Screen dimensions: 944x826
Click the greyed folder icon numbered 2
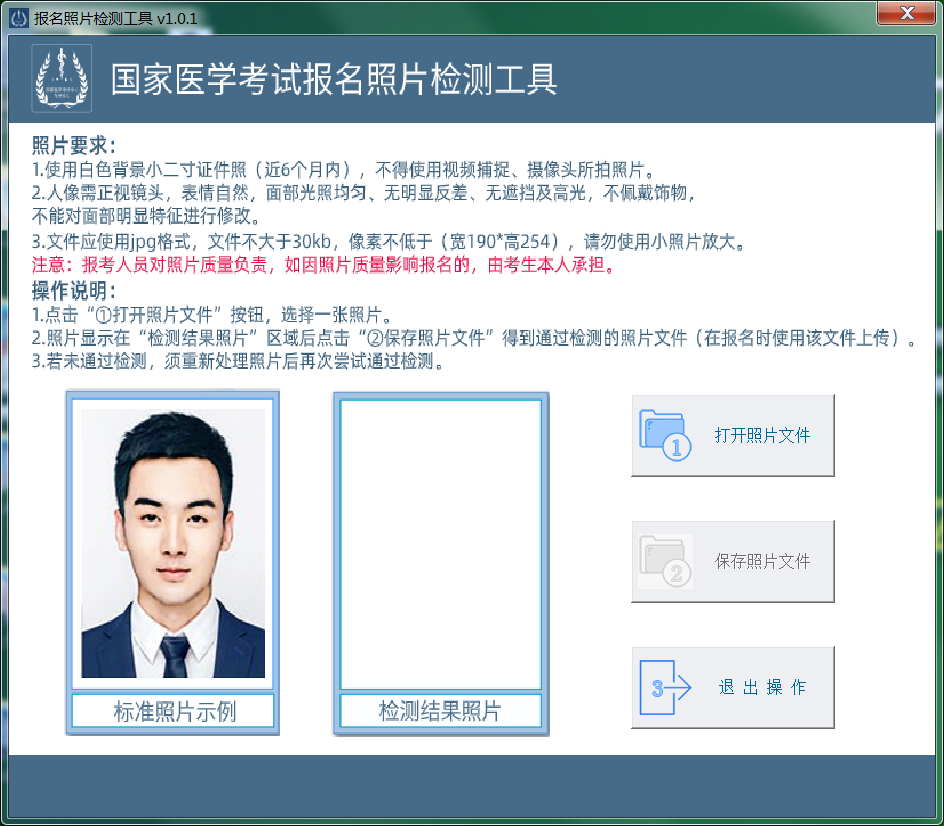pos(665,561)
